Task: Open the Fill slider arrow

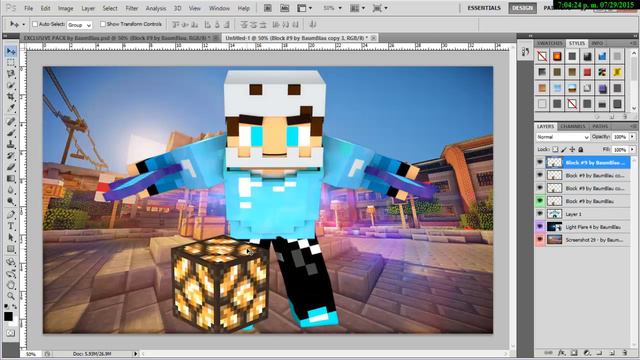Action: pyautogui.click(x=633, y=150)
